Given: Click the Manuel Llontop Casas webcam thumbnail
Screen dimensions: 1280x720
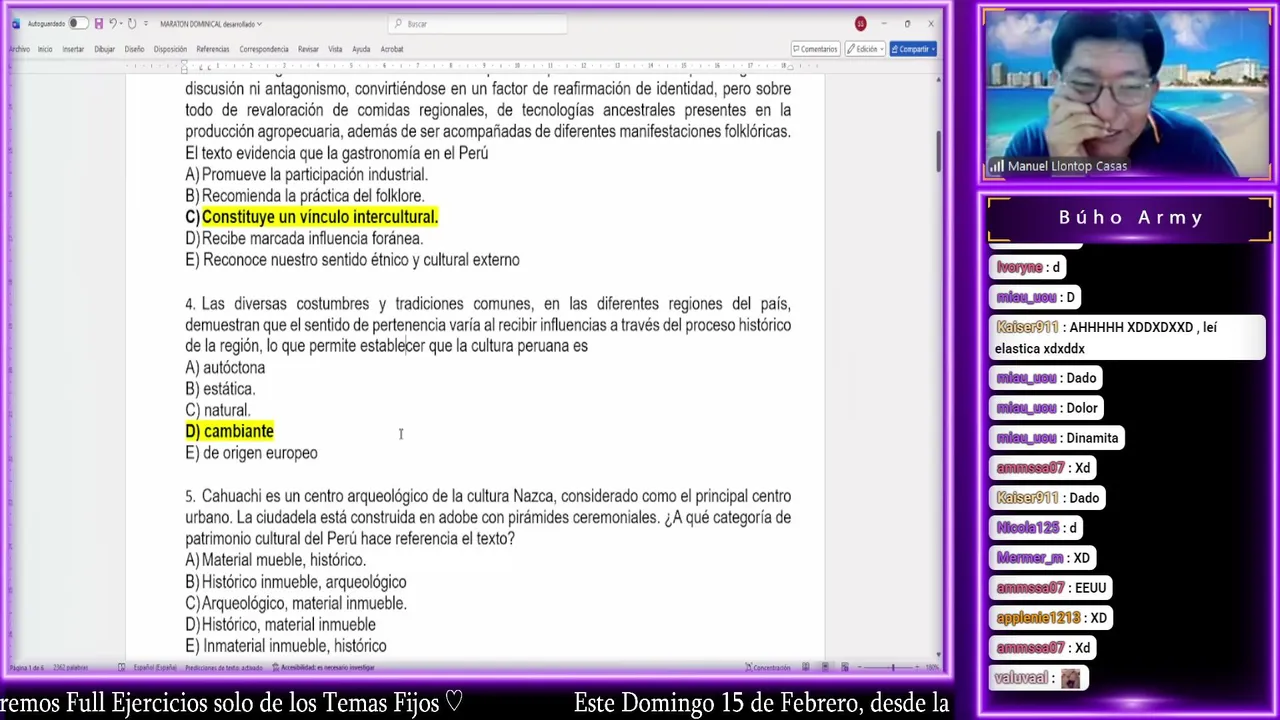Looking at the screenshot, I should [1127, 95].
